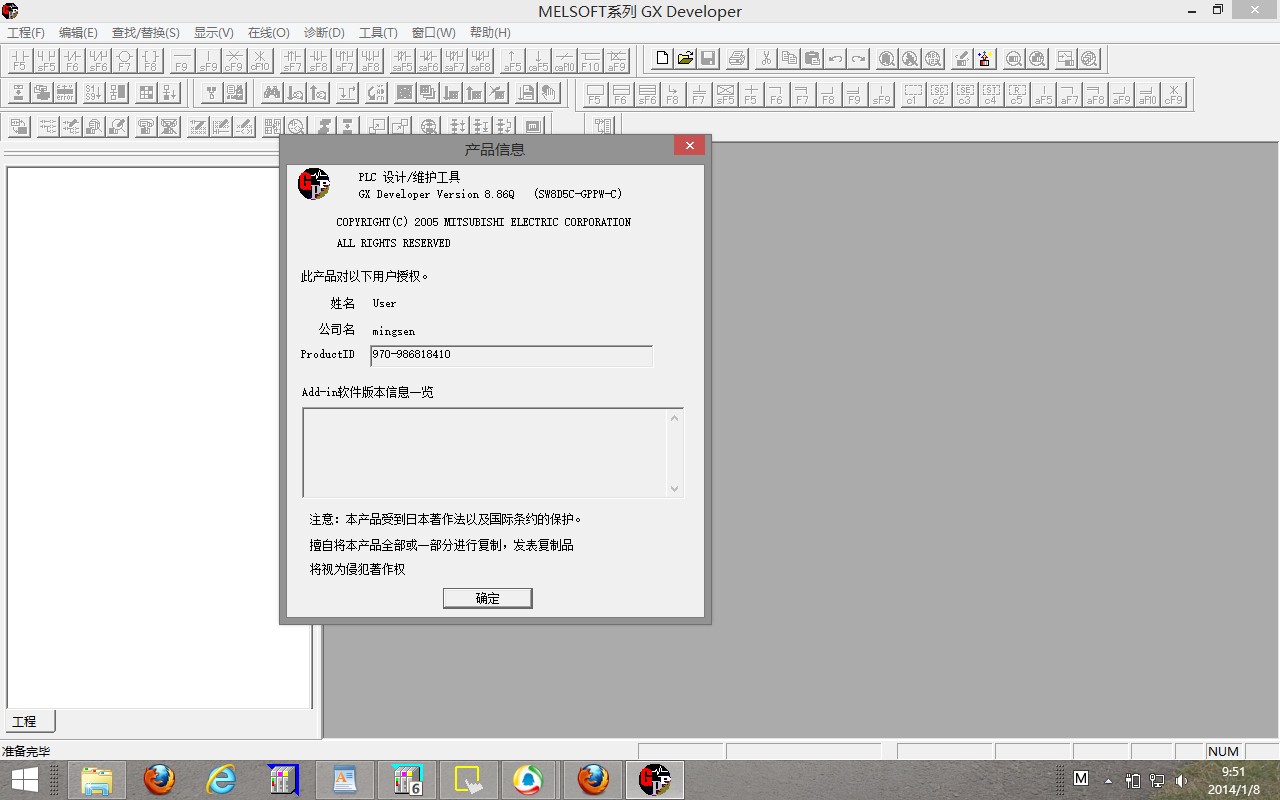
Task: Click the Undo arrow toolbar icon
Action: 835,59
